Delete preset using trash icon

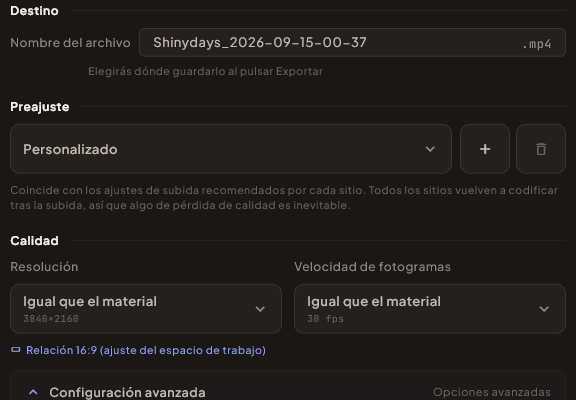click(541, 149)
